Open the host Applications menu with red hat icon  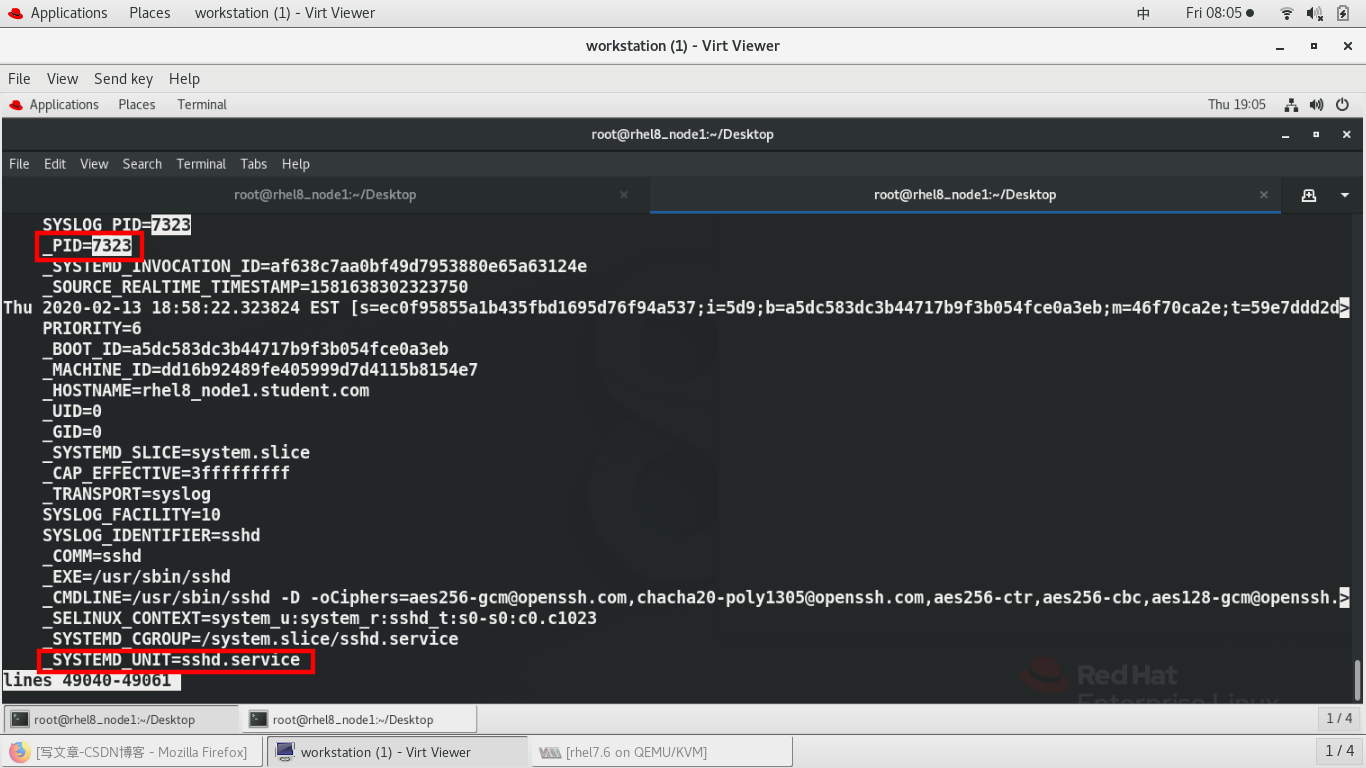pos(57,13)
